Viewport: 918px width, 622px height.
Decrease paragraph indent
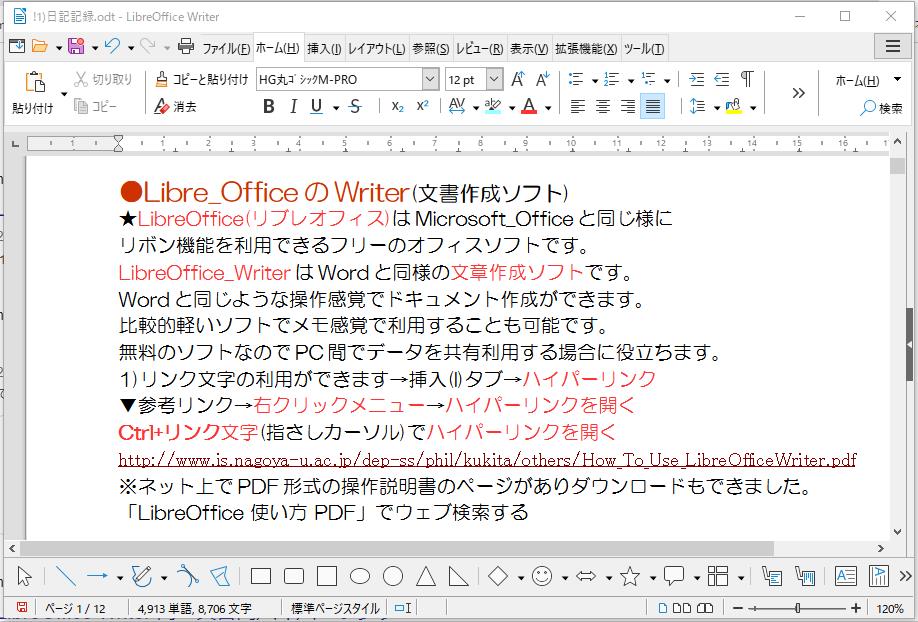(722, 79)
